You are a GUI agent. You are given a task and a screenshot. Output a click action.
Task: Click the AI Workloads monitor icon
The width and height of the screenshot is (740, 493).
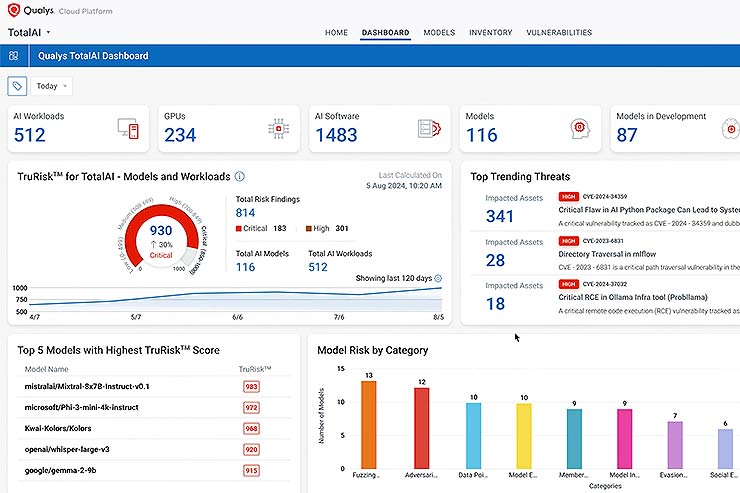(x=127, y=129)
